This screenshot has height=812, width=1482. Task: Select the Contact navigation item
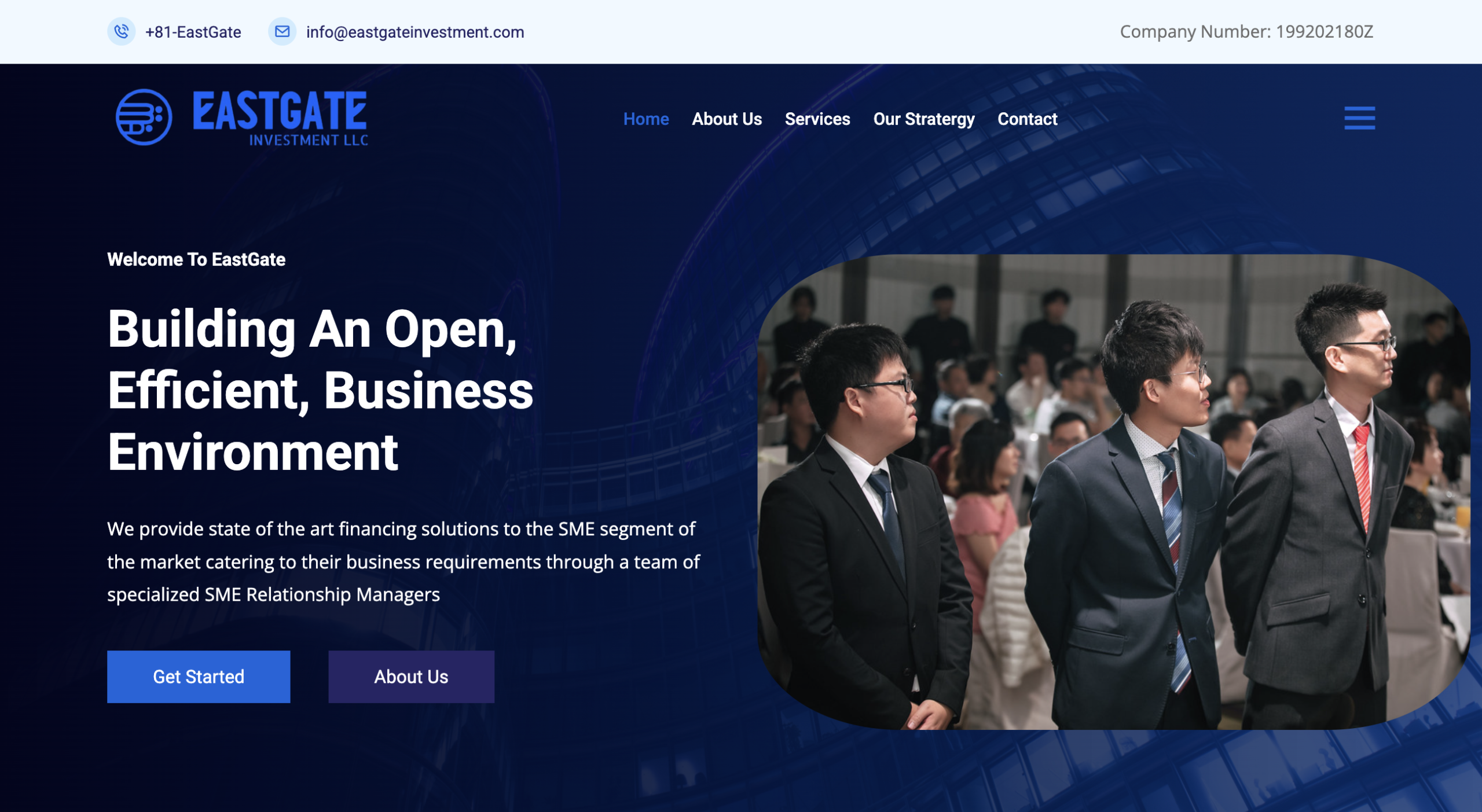[1027, 119]
